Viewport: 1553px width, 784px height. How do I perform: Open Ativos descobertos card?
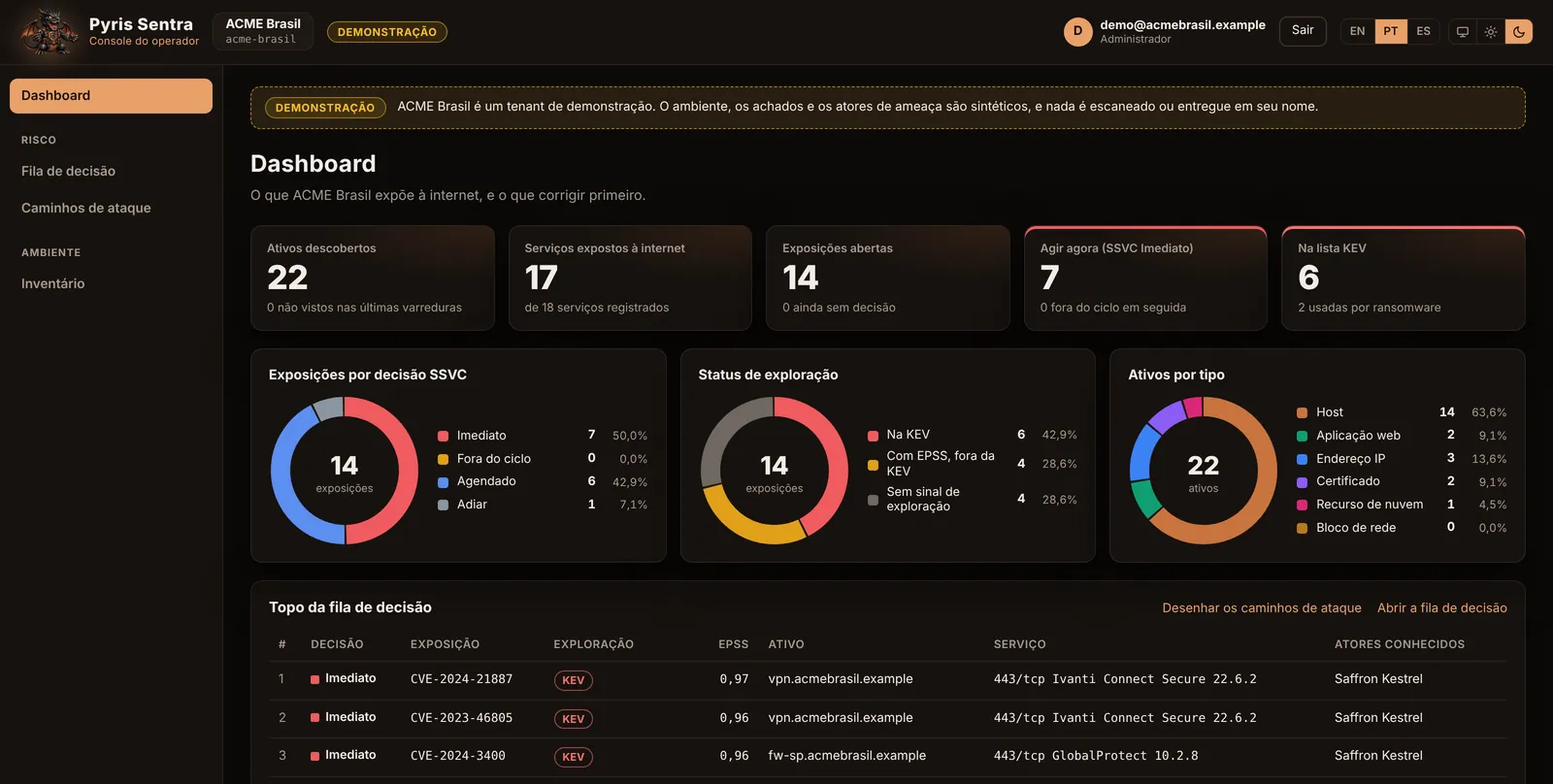[373, 278]
